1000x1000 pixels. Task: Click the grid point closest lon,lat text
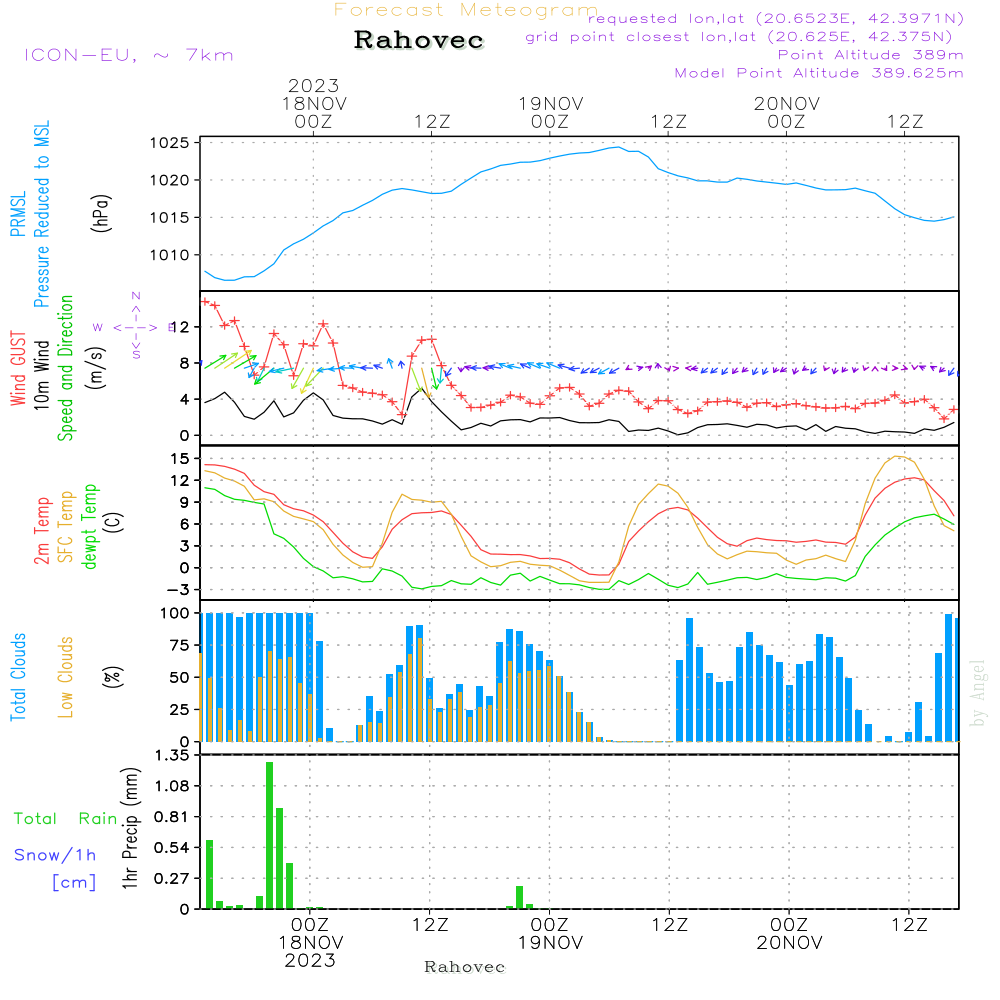[x=745, y=37]
